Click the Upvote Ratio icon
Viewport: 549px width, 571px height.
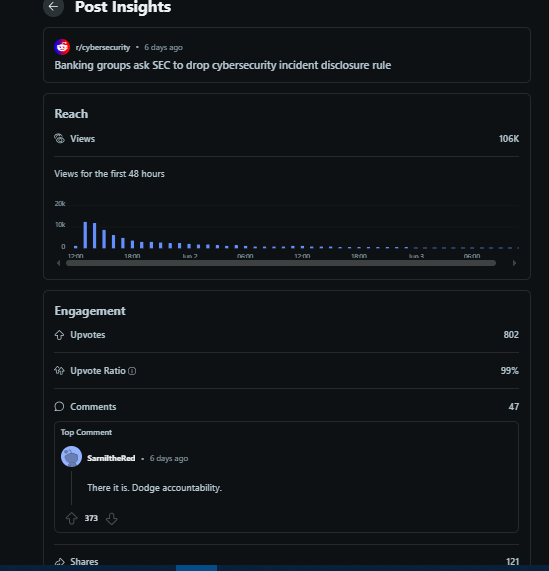pos(59,371)
